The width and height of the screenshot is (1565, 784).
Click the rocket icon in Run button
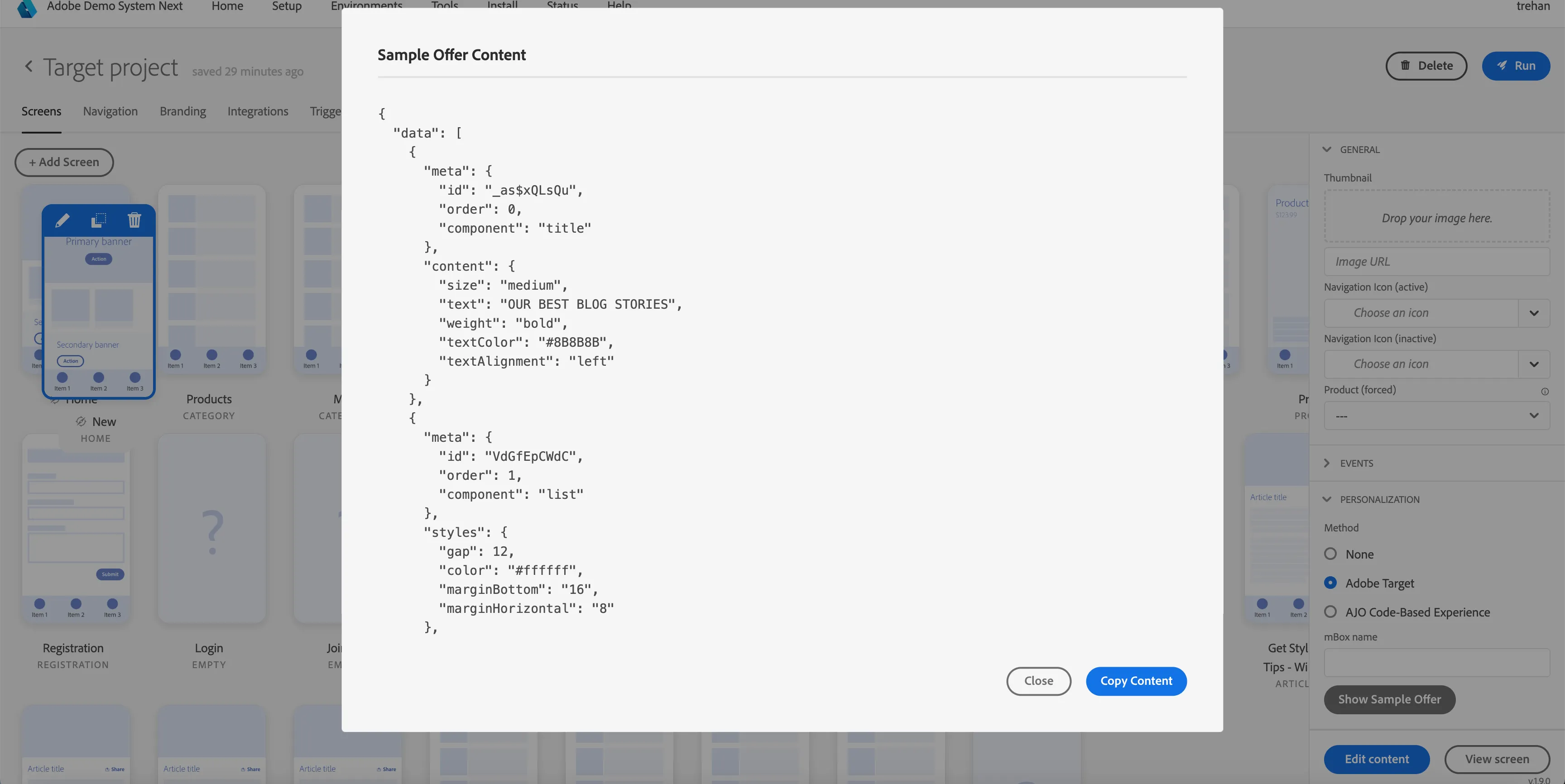[x=1502, y=66]
